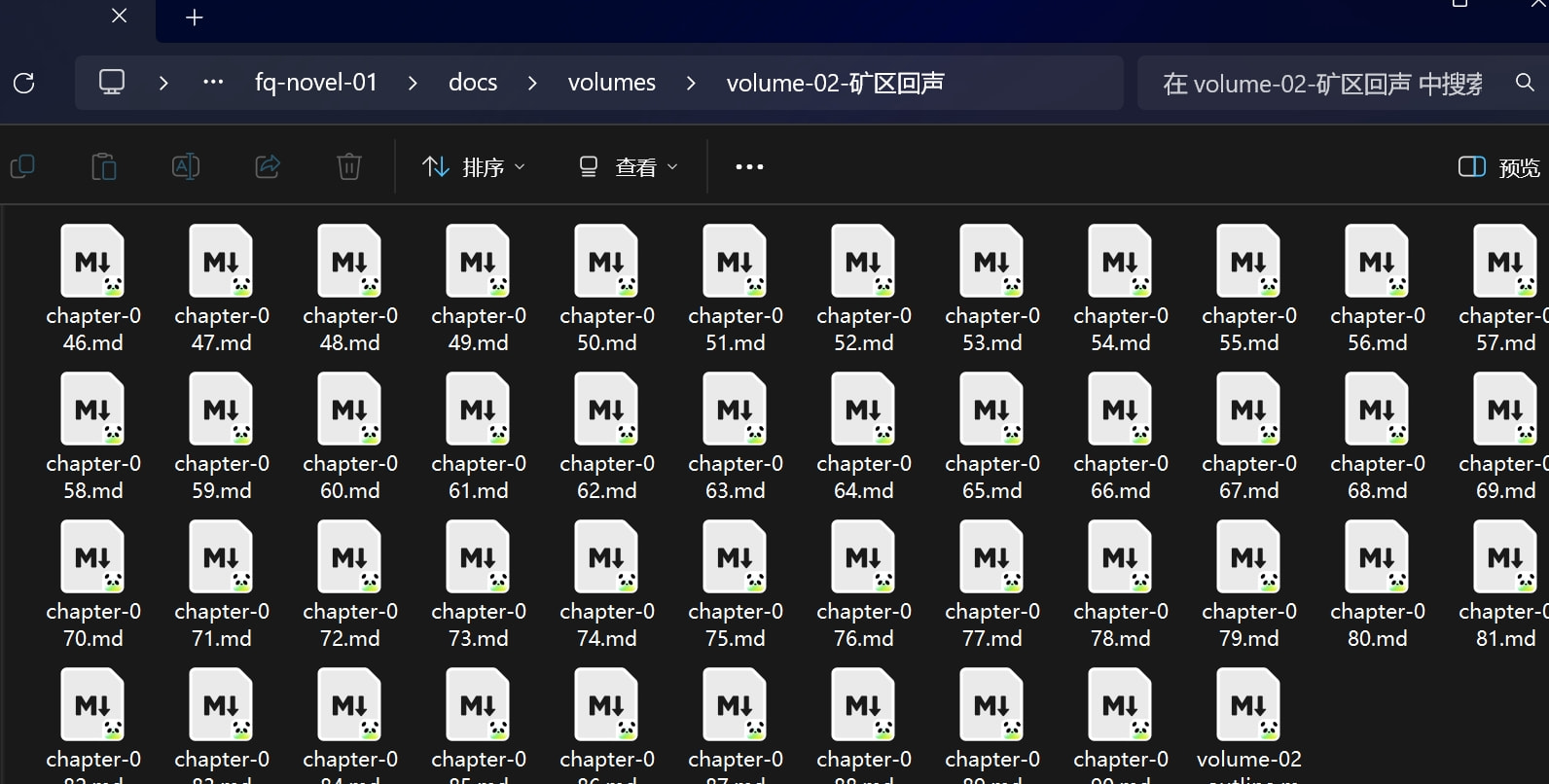This screenshot has height=784, width=1549.
Task: Toggle the 预览 preview pane
Action: point(1499,167)
